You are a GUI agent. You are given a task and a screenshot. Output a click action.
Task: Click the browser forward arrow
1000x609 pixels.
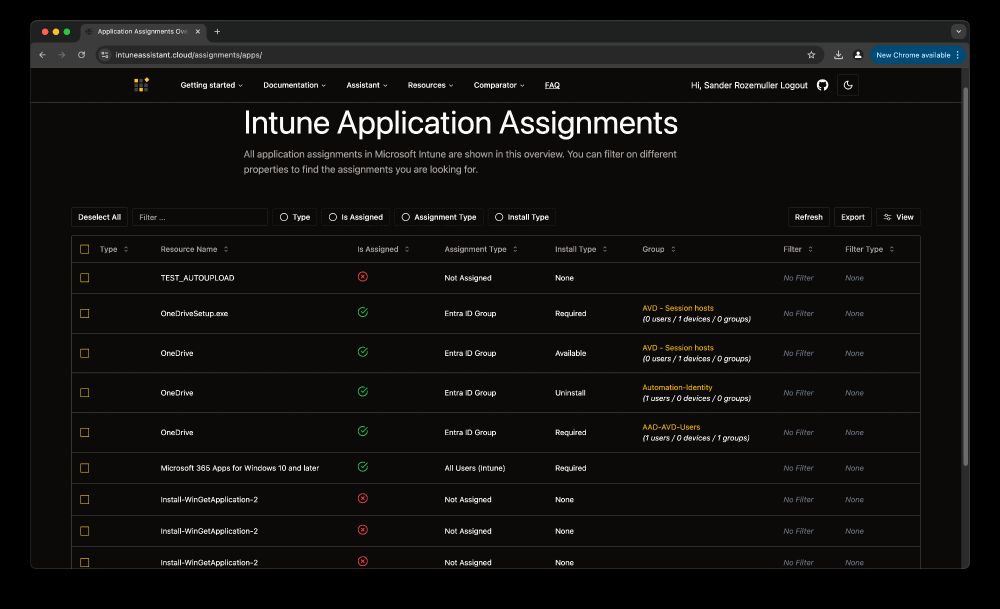(x=62, y=55)
